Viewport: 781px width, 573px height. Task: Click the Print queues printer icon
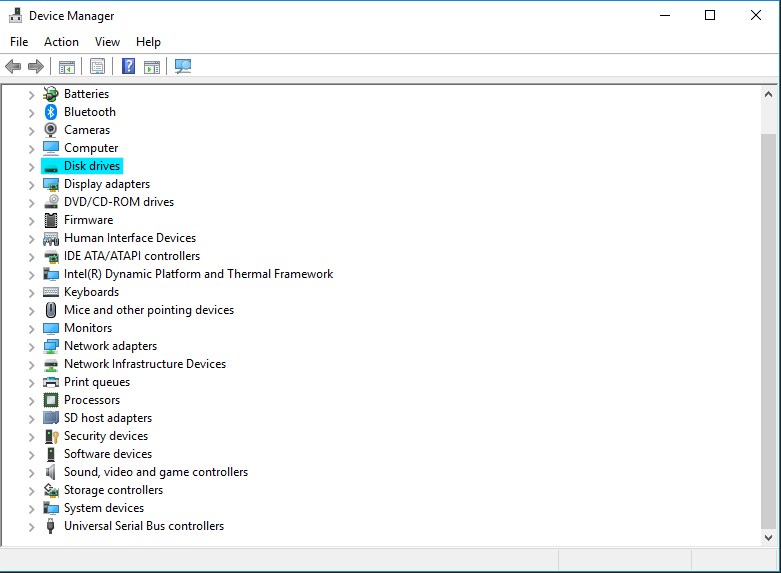[51, 382]
